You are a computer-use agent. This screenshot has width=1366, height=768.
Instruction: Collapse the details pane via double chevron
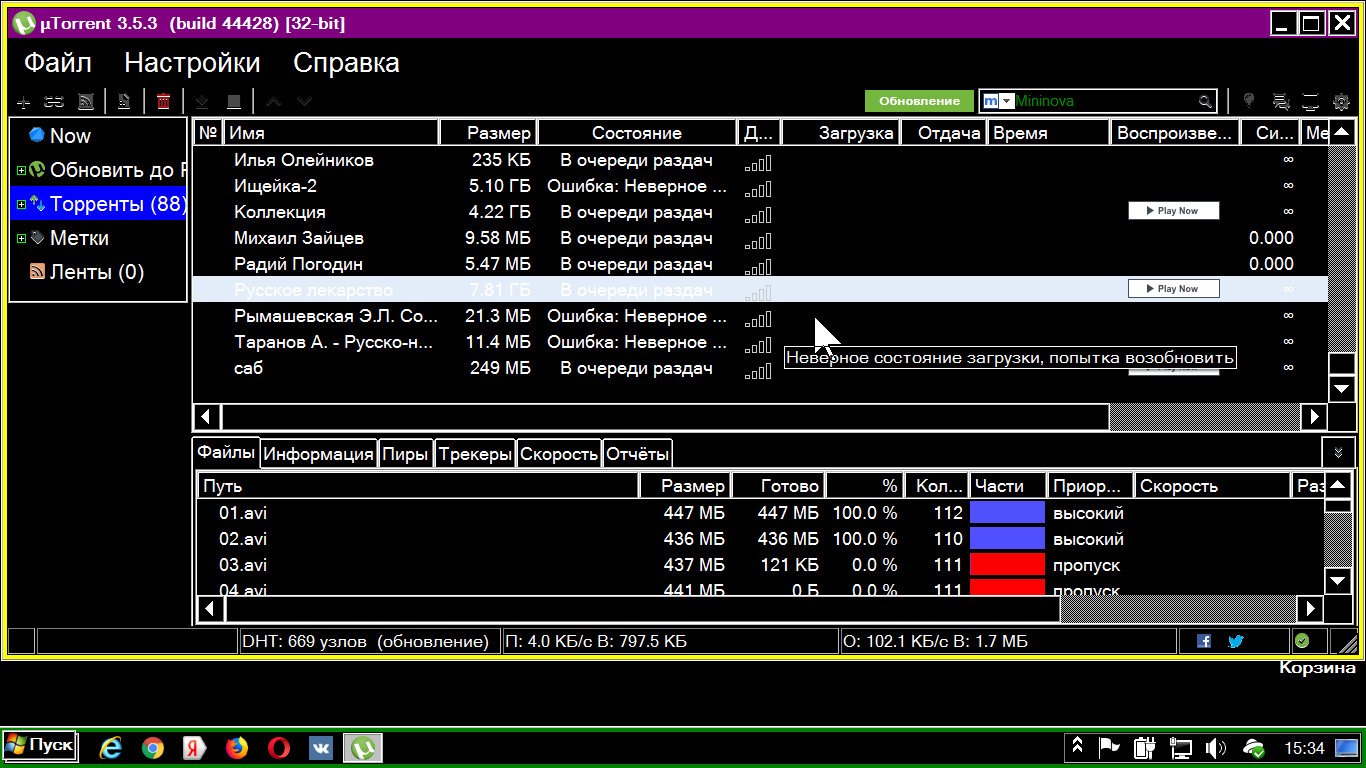(1338, 453)
